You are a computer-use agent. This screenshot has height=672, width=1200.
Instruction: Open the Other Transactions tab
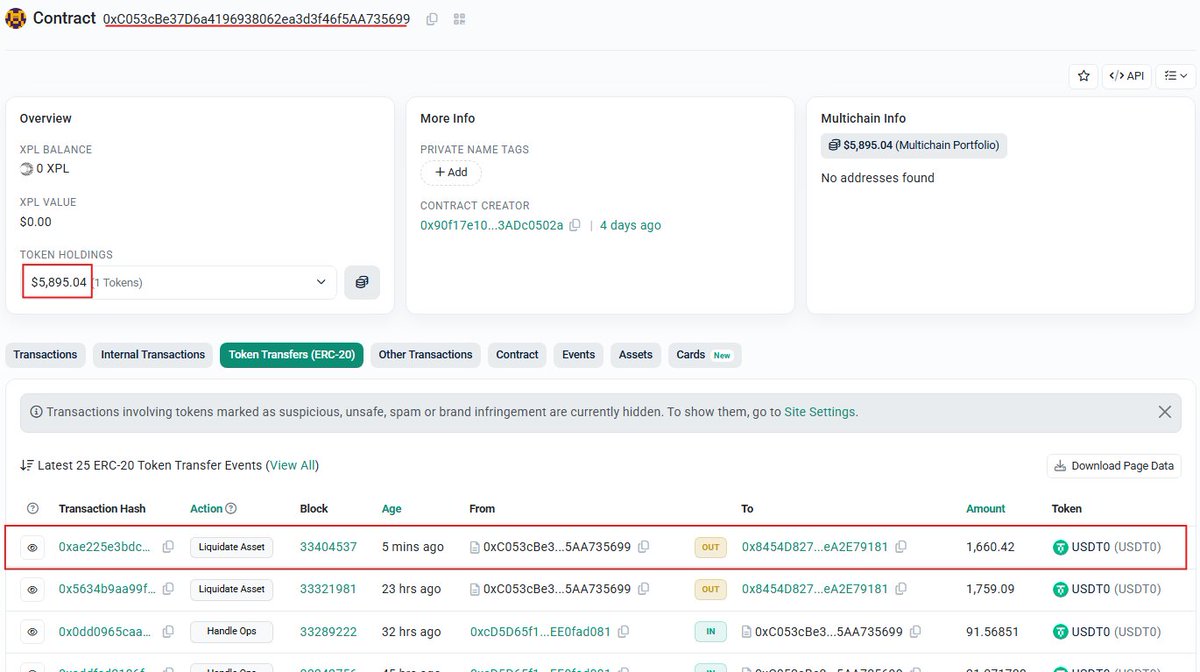pyautogui.click(x=425, y=355)
